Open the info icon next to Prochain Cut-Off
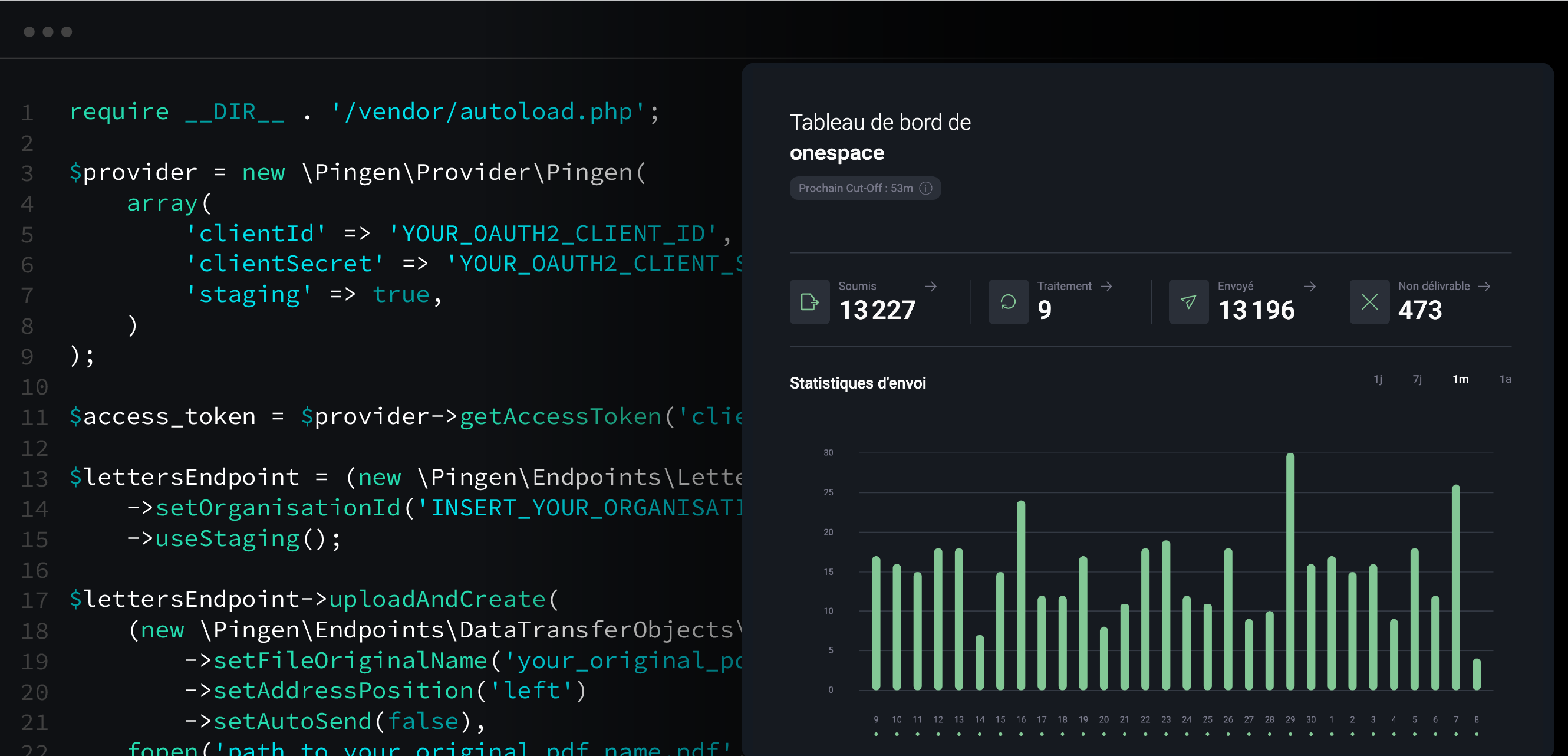Screen dimensions: 1568x756 [927, 188]
